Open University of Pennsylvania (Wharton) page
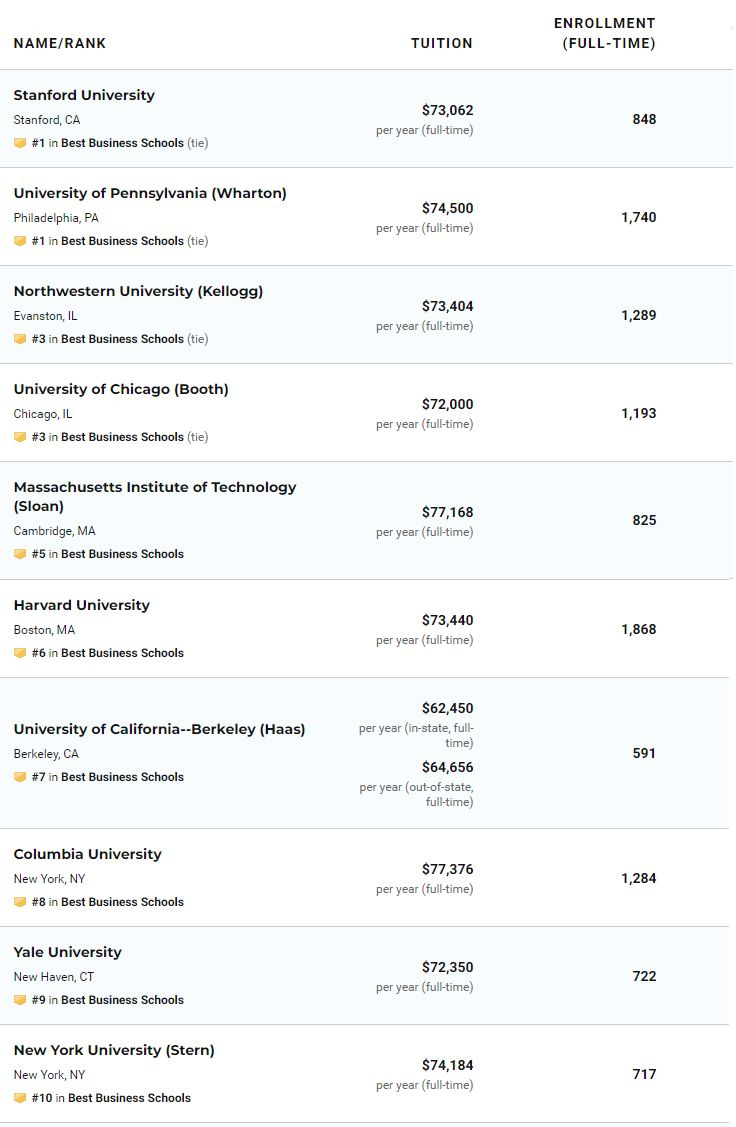The width and height of the screenshot is (736, 1127). 150,193
